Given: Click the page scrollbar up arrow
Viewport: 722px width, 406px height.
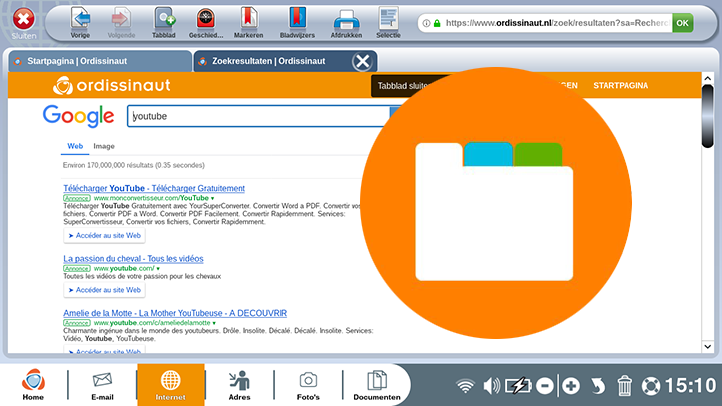Looking at the screenshot, I should tap(708, 79).
